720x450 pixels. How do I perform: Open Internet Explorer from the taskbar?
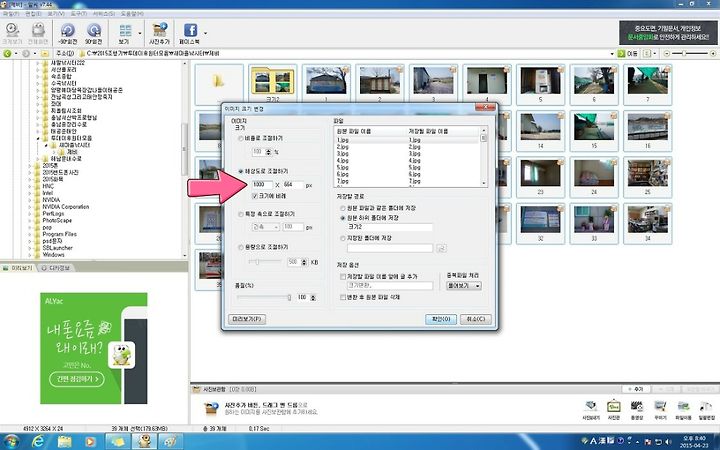[x=39, y=442]
